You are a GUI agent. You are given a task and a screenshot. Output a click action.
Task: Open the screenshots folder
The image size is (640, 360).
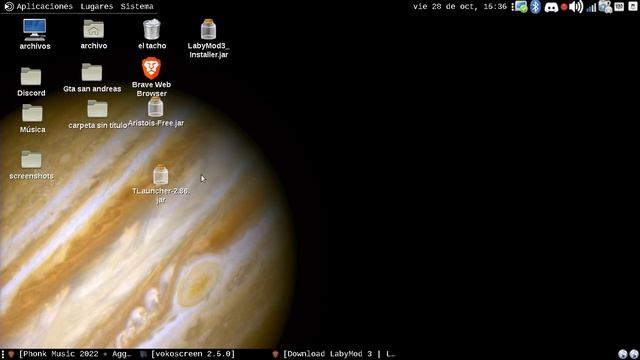[x=31, y=160]
